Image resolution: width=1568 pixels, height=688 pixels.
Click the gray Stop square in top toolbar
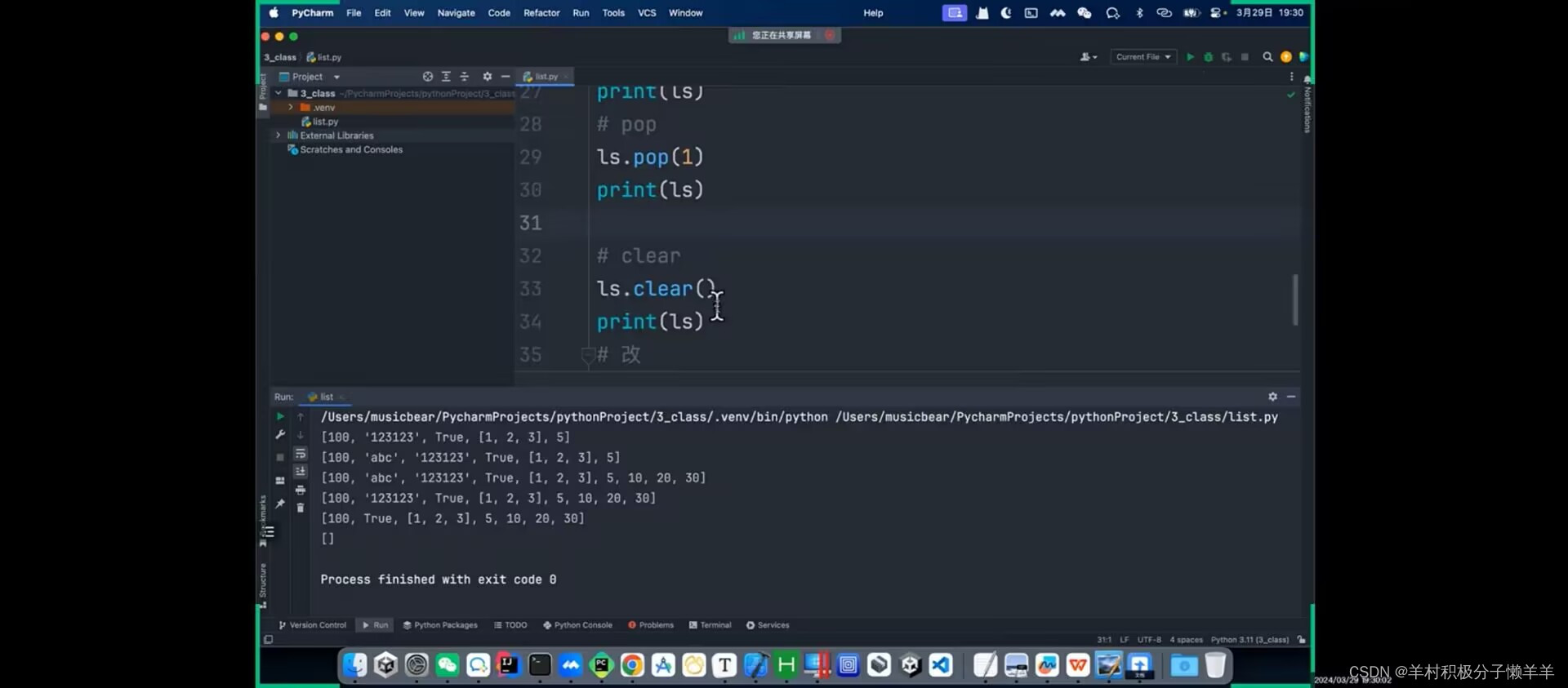pos(1245,57)
